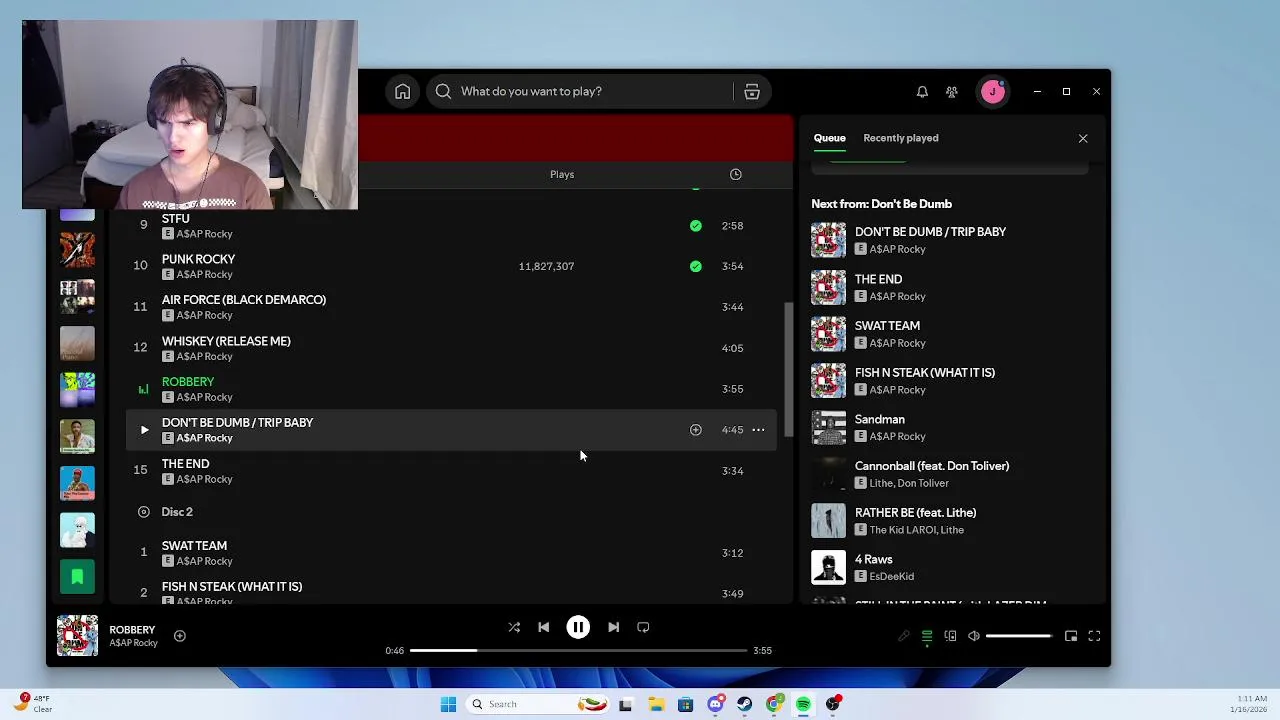
Task: Open Microsoft Store from taskbar
Action: [685, 705]
